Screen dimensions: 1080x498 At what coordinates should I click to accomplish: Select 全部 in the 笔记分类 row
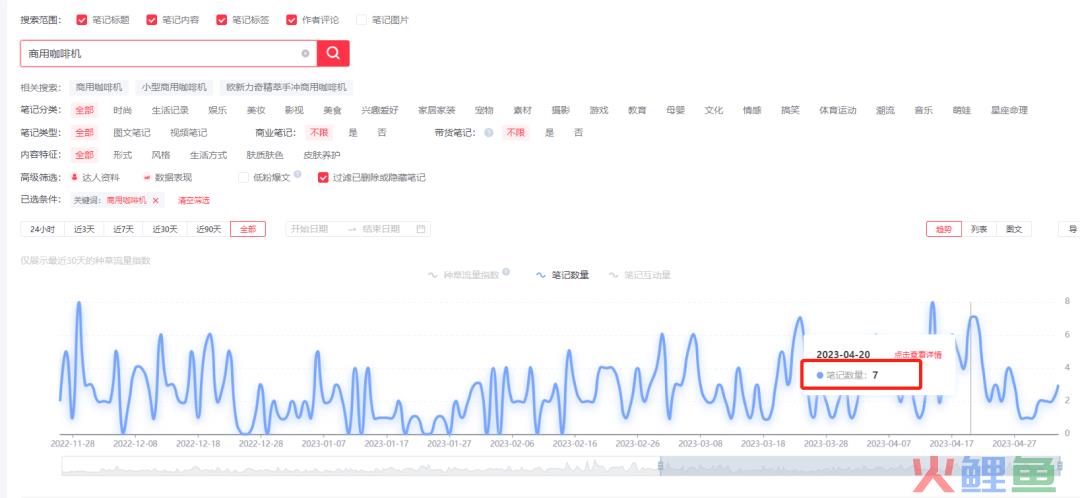84,110
